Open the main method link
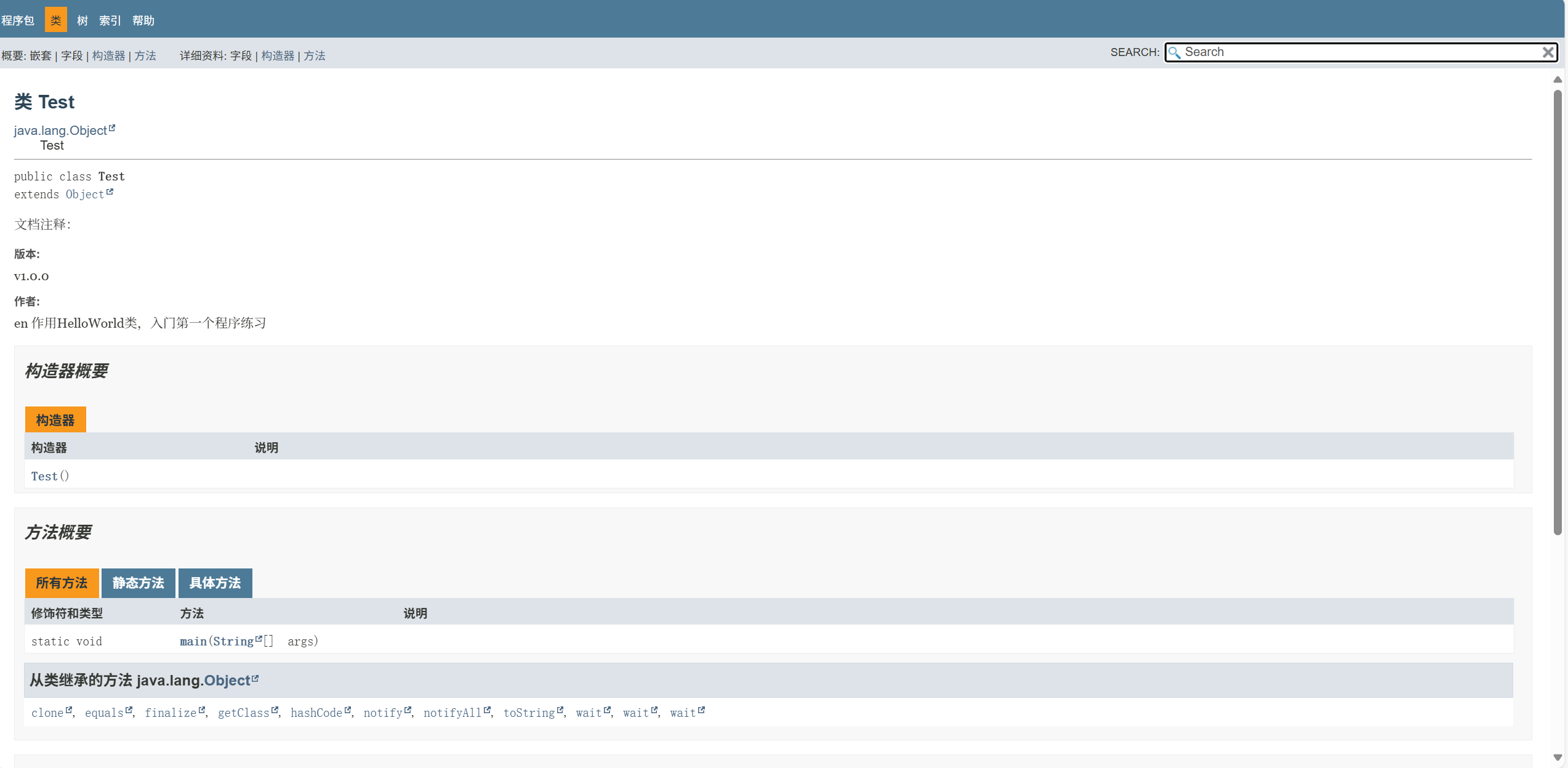 (193, 641)
